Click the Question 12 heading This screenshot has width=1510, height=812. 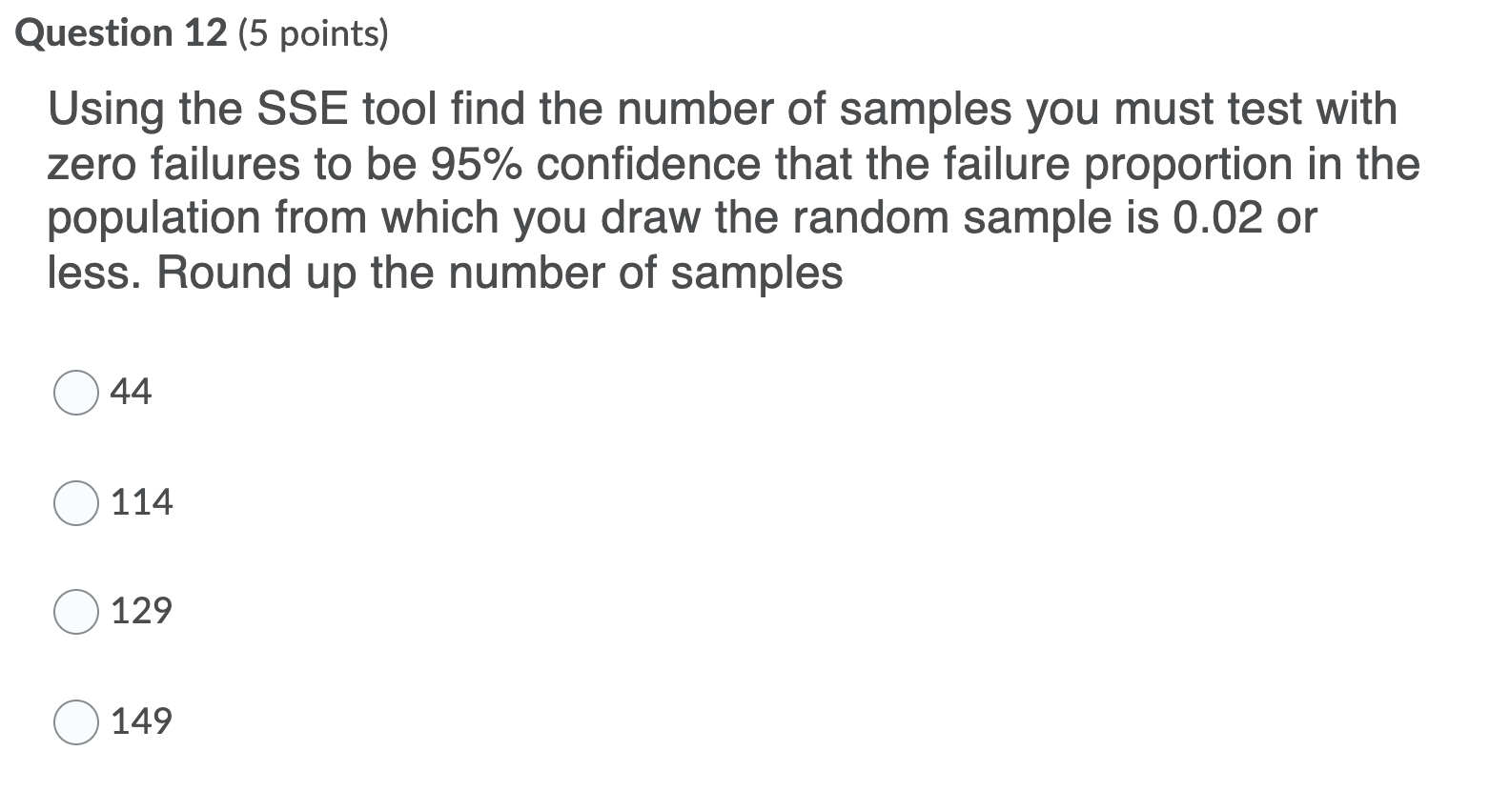[124, 32]
